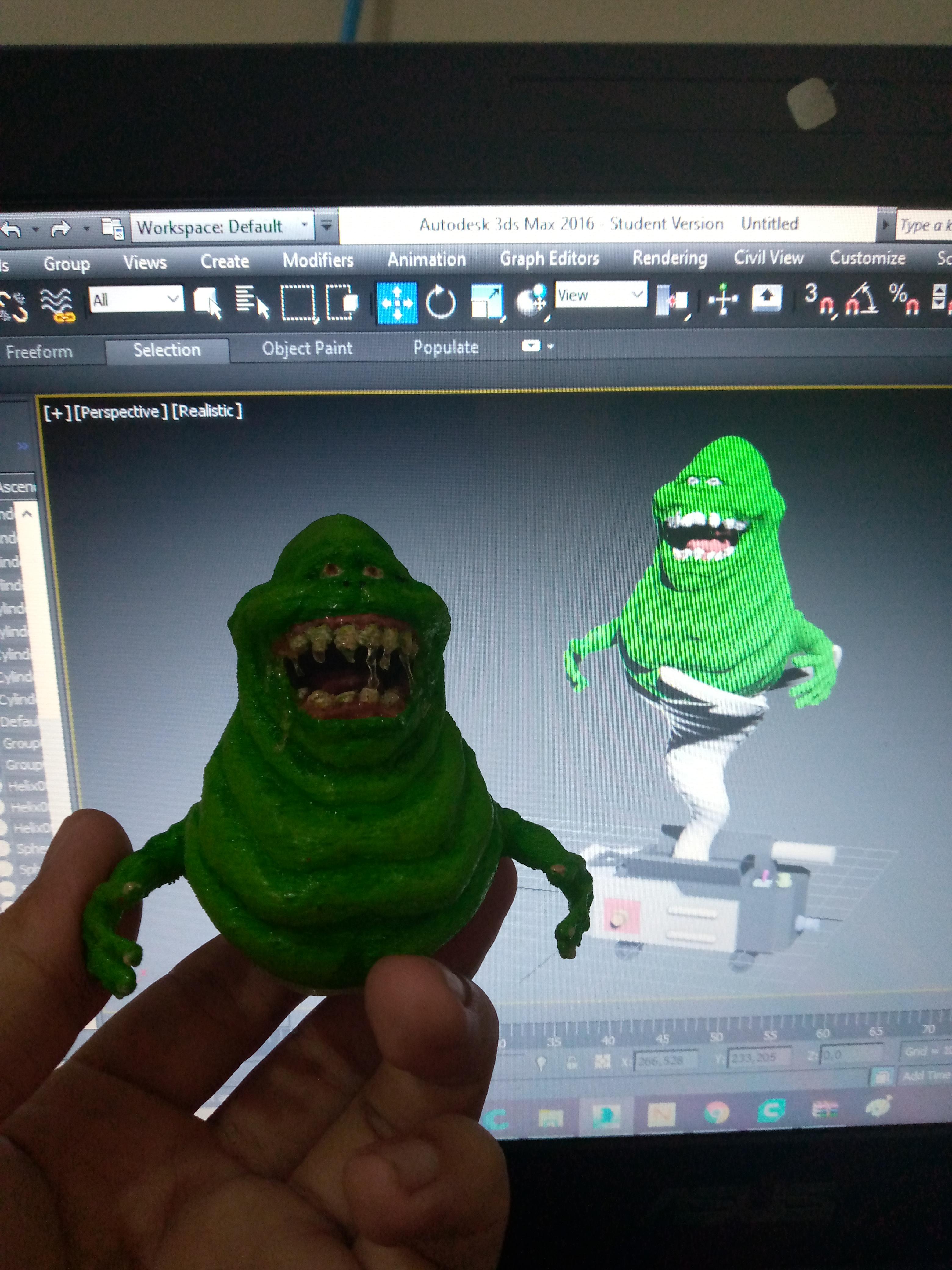
Task: Click frame 50 on the time ruler
Action: point(716,1037)
